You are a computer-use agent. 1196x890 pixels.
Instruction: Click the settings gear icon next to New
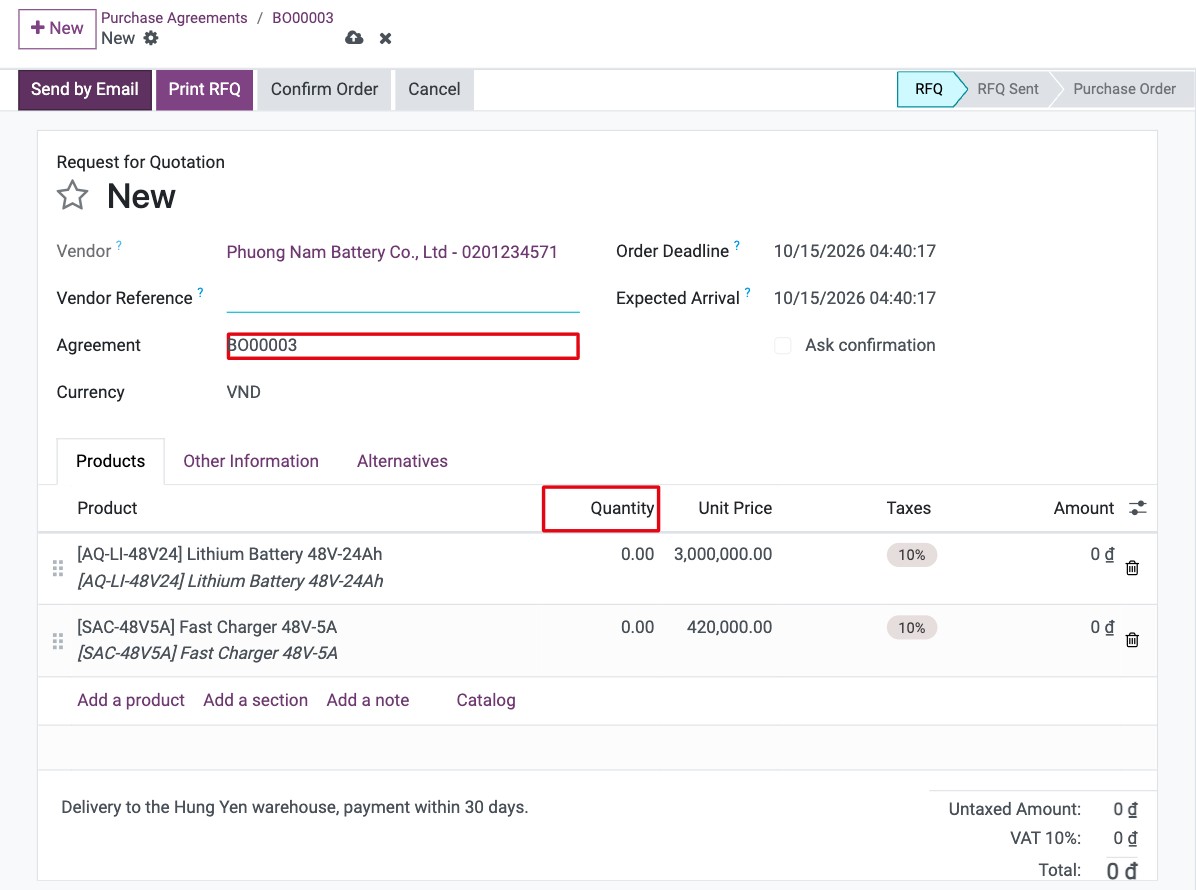coord(151,38)
